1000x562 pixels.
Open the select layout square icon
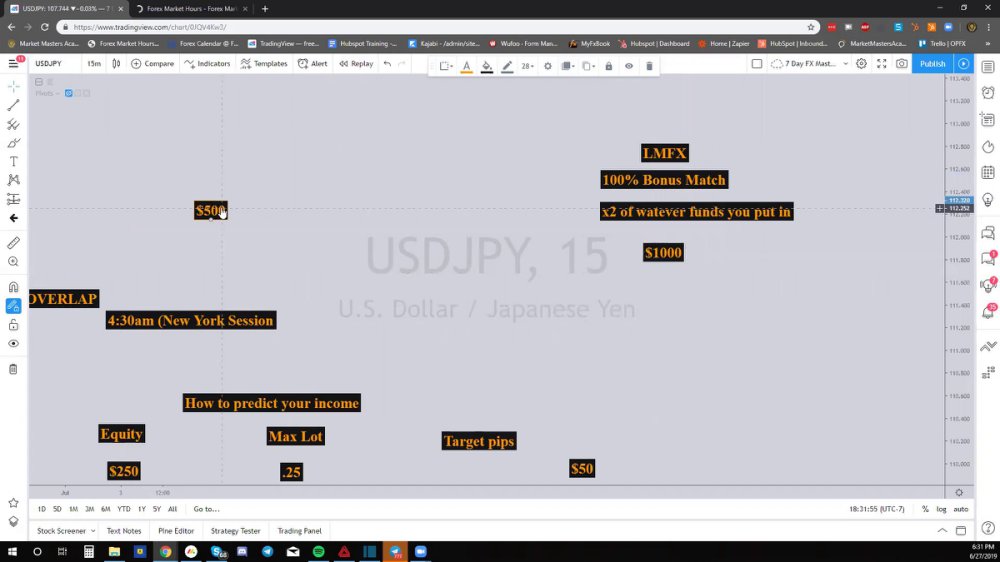[x=757, y=64]
